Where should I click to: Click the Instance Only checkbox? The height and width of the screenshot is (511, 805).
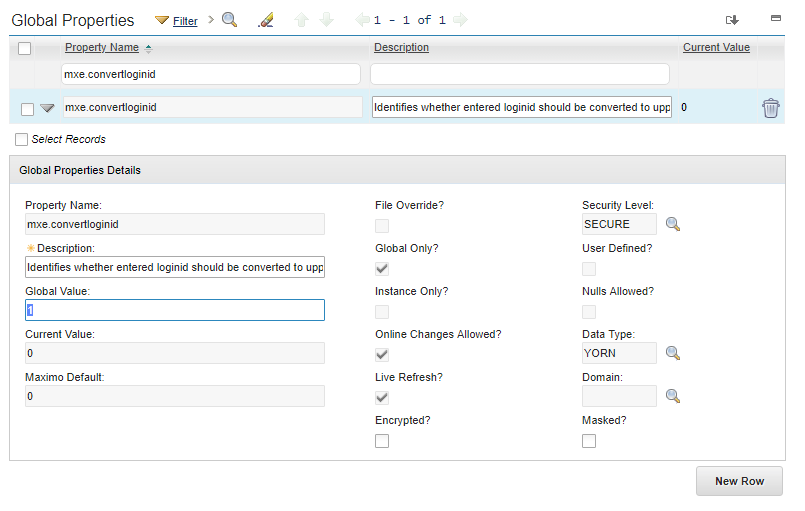(x=382, y=312)
